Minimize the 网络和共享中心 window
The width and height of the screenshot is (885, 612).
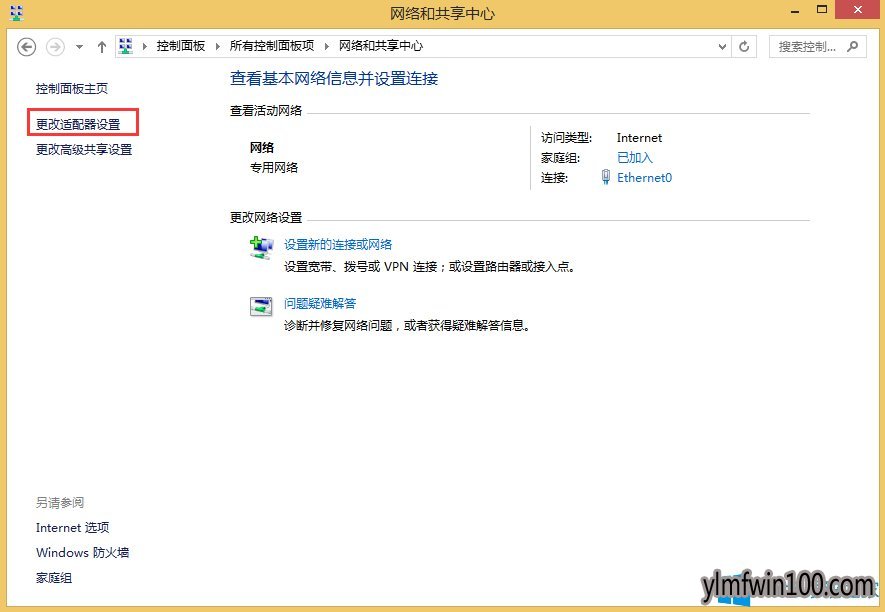pos(796,11)
